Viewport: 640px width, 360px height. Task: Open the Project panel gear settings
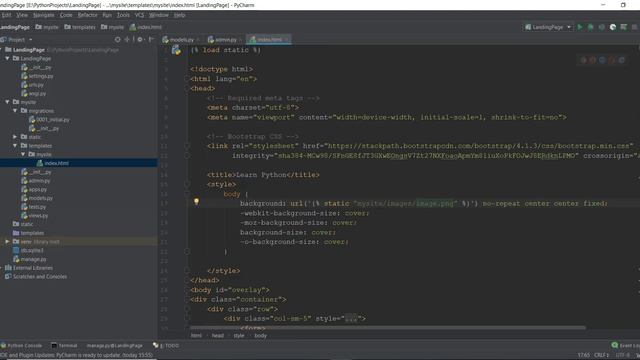[x=140, y=40]
